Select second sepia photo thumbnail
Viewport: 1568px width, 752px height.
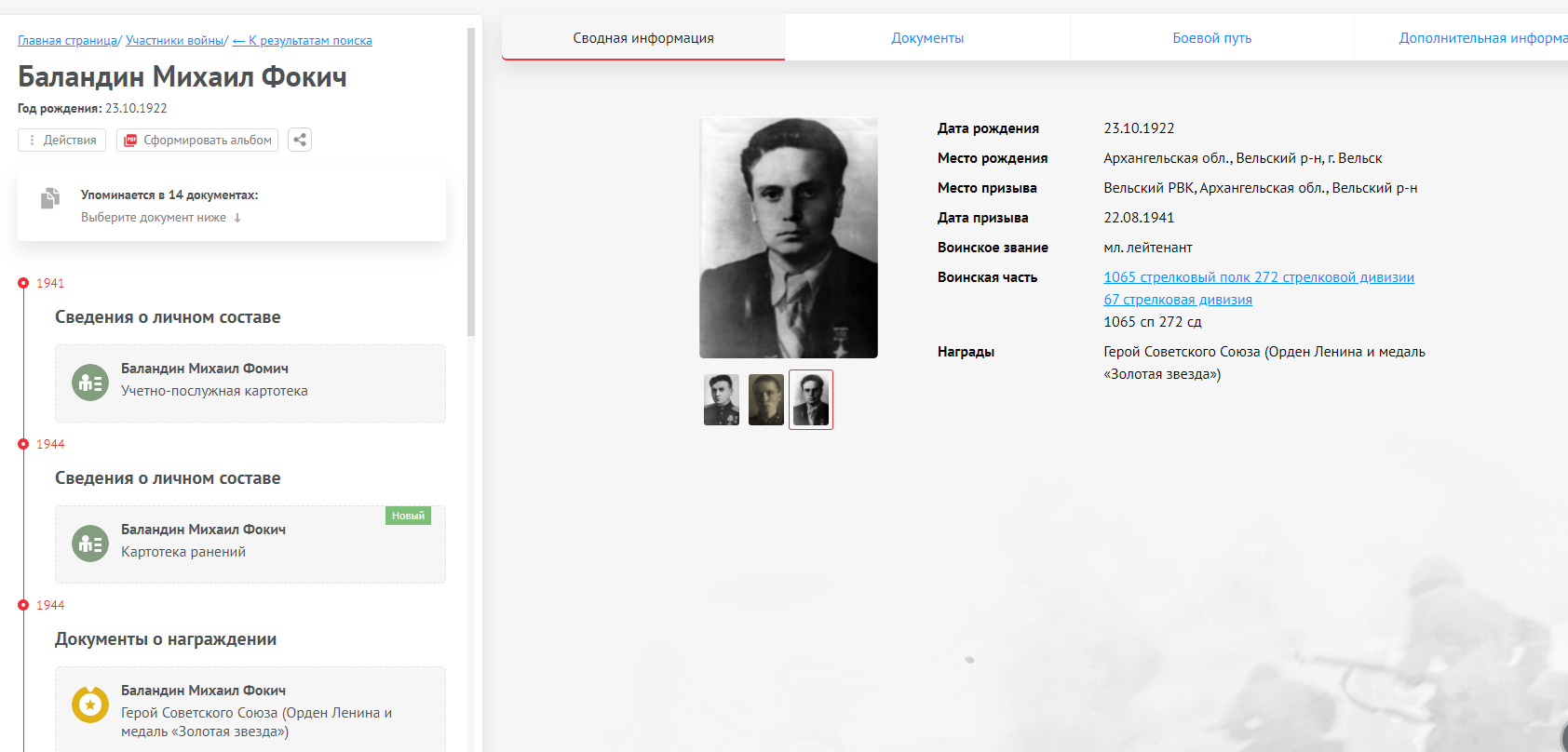[x=766, y=399]
